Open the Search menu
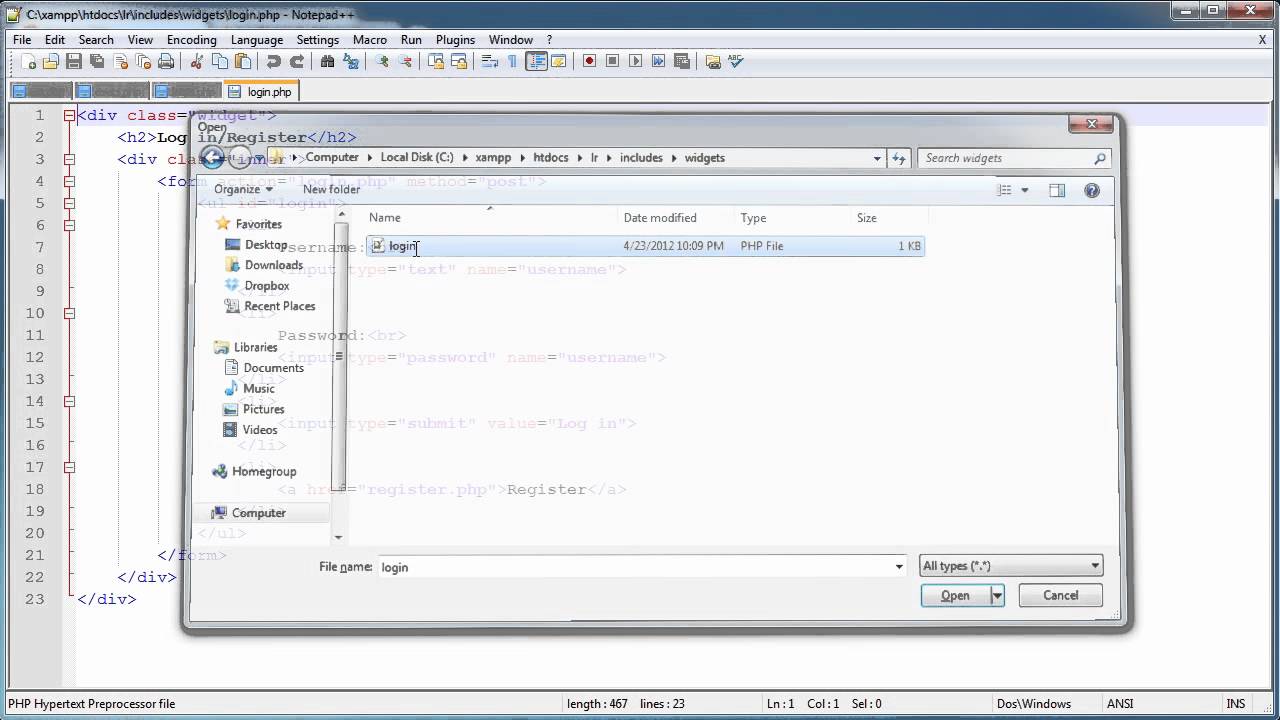This screenshot has height=720, width=1280. 96,40
